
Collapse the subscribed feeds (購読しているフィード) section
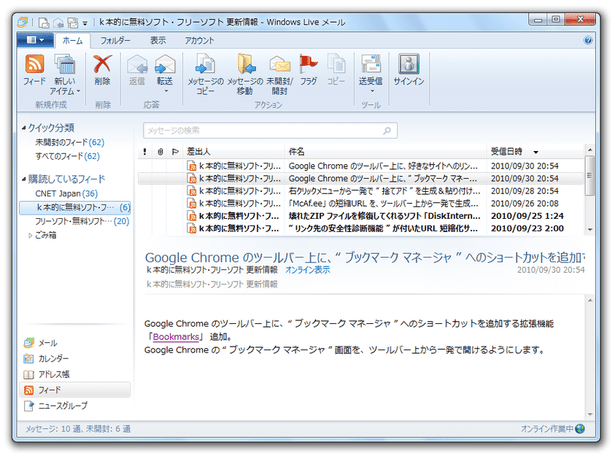coord(24,179)
